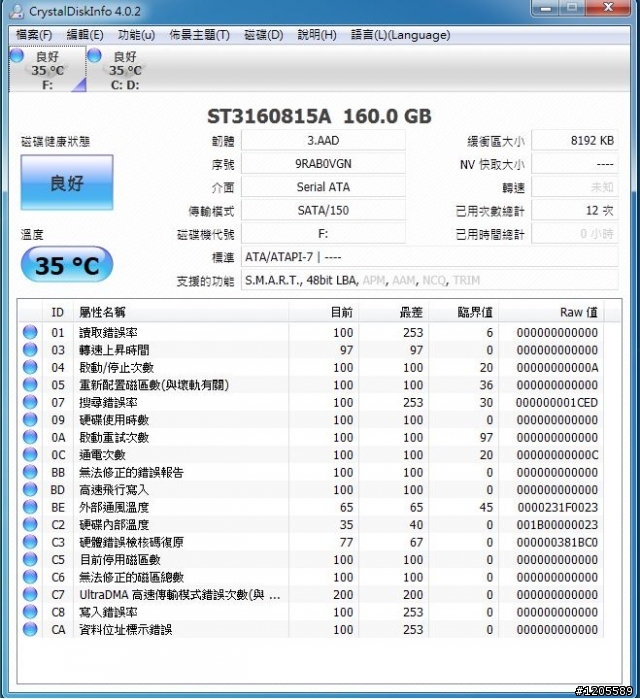Image resolution: width=640 pixels, height=699 pixels.
Task: Click the blue status orb for C: D:
Action: pos(94,56)
